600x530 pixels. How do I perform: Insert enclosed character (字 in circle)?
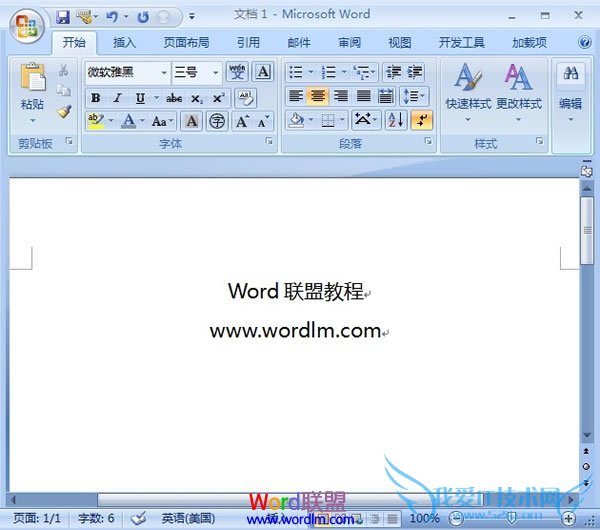coord(217,122)
